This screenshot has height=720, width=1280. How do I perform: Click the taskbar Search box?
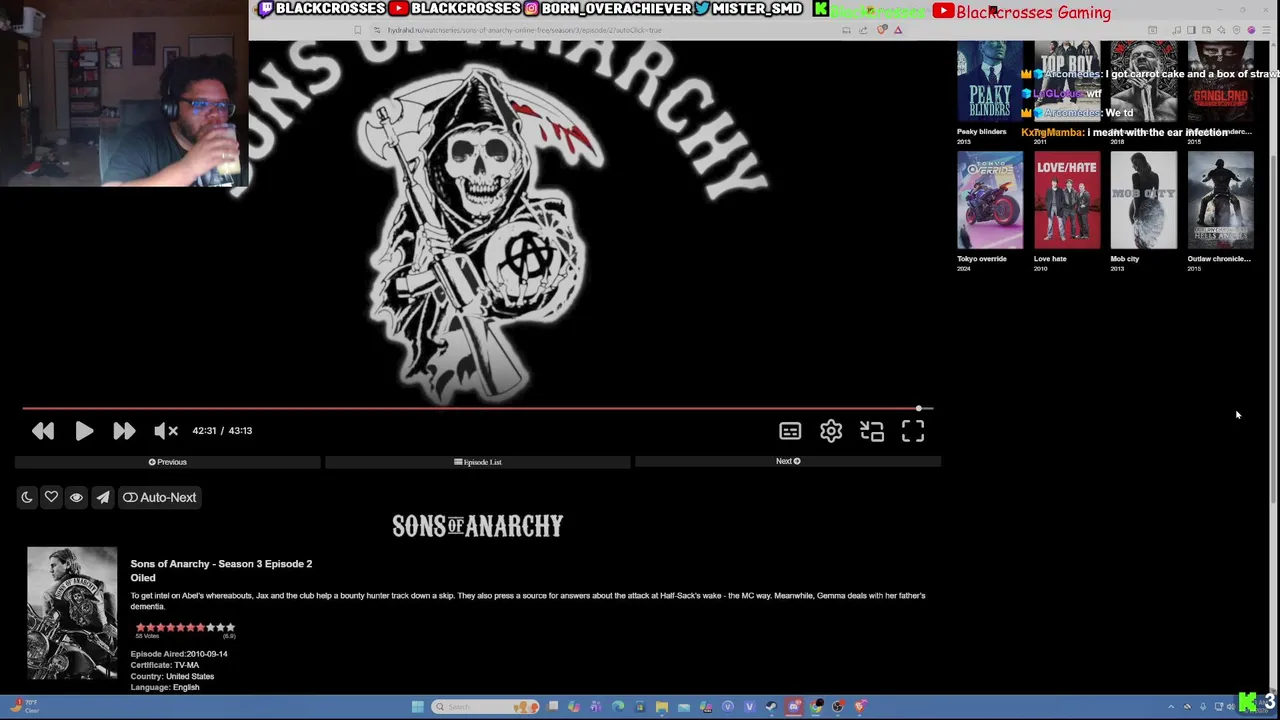tap(485, 707)
